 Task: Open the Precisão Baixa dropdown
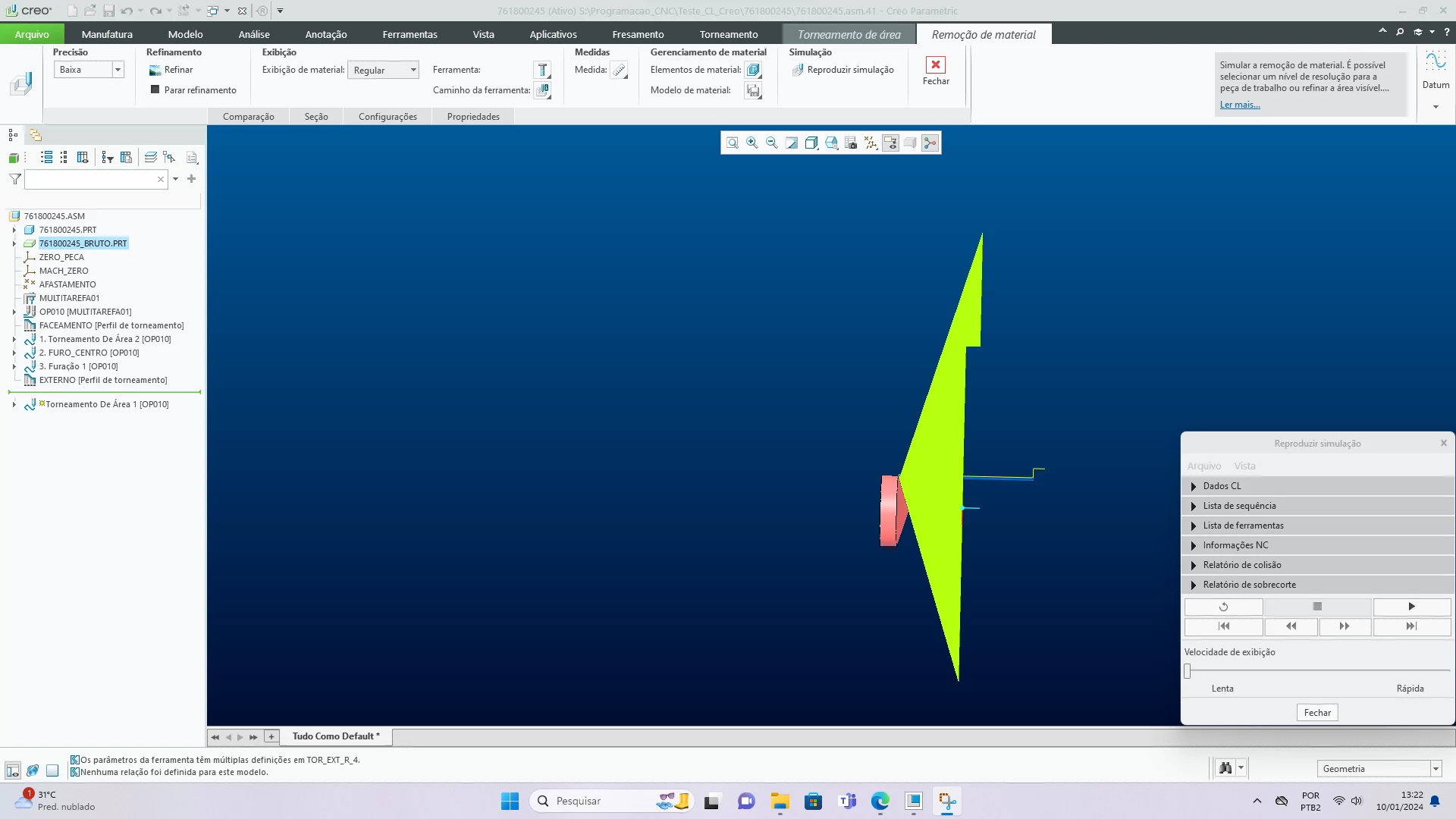[x=118, y=70]
